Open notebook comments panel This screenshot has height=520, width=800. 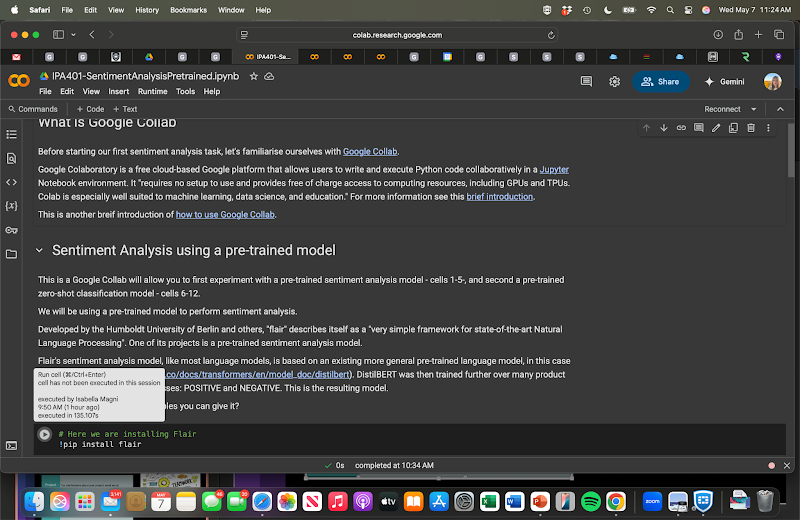click(x=586, y=82)
